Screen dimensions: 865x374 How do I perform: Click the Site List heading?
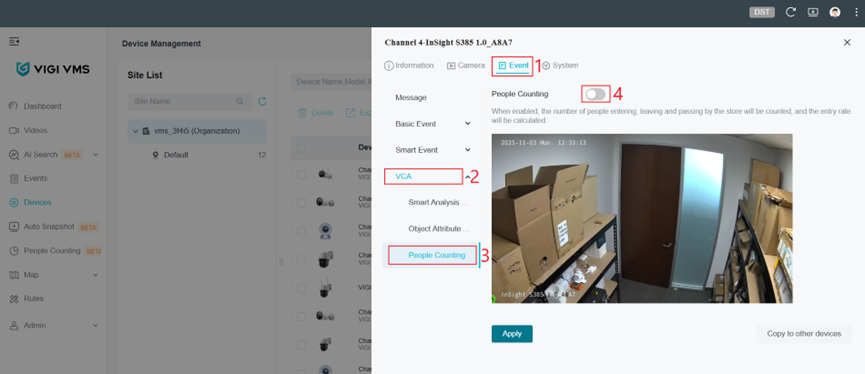pos(145,75)
